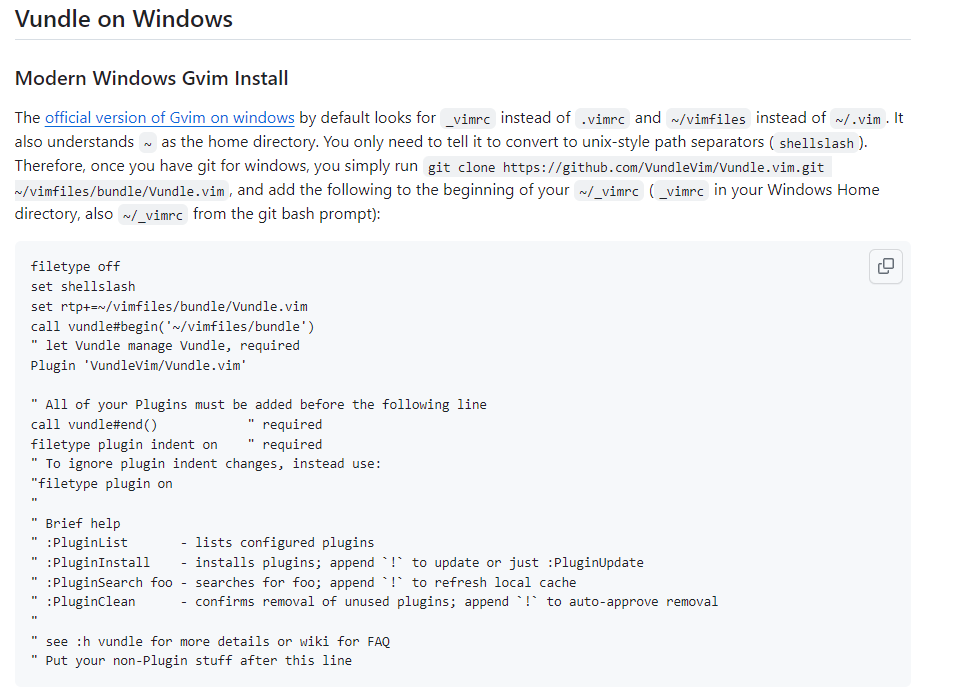Click the 'filetype off' code line
This screenshot has height=687, width=955.
click(x=76, y=267)
